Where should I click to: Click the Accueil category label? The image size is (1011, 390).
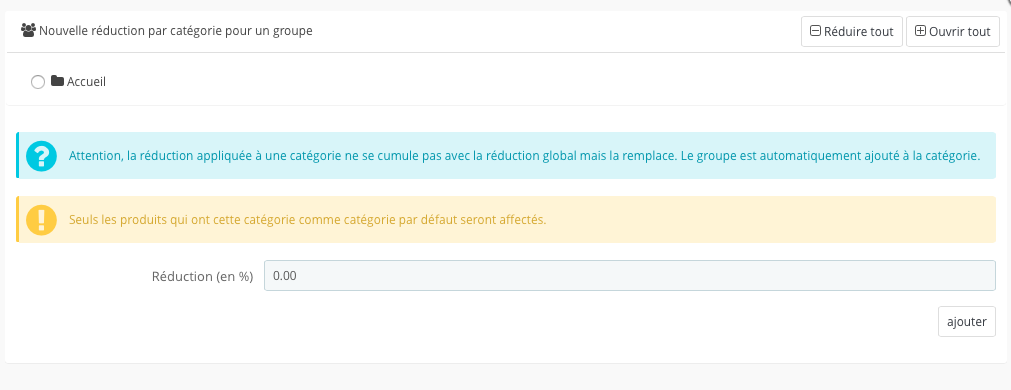click(86, 82)
